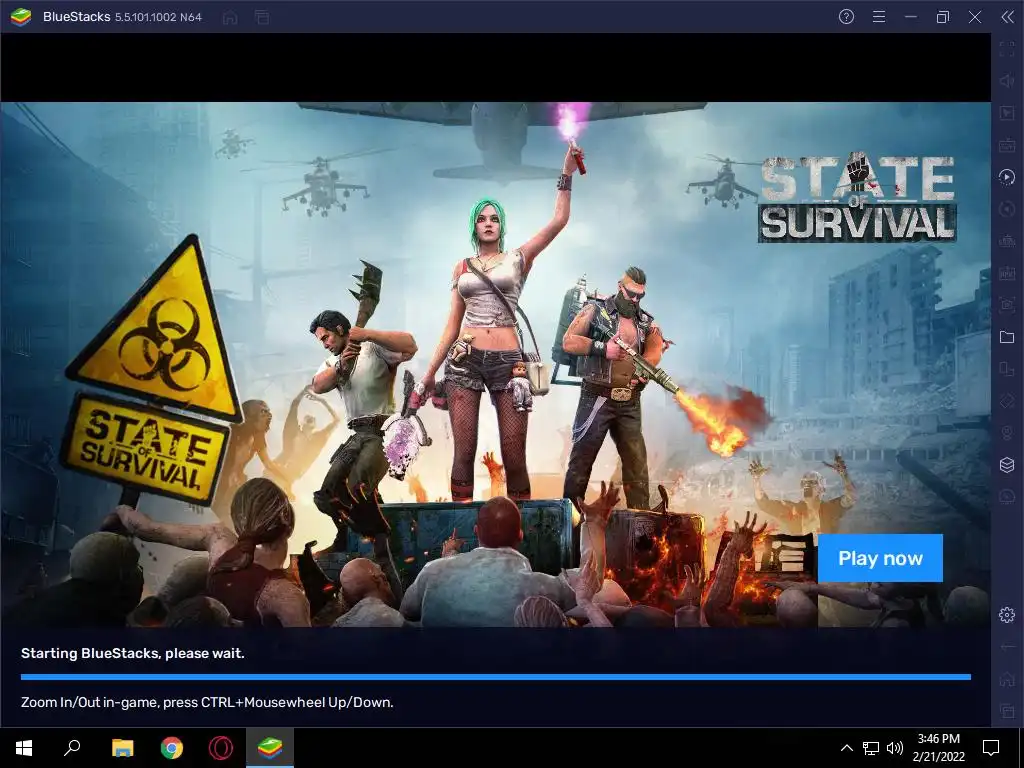The width and height of the screenshot is (1024, 768).
Task: Collapse the sidebar with double-arrow icon
Action: coord(1007,17)
